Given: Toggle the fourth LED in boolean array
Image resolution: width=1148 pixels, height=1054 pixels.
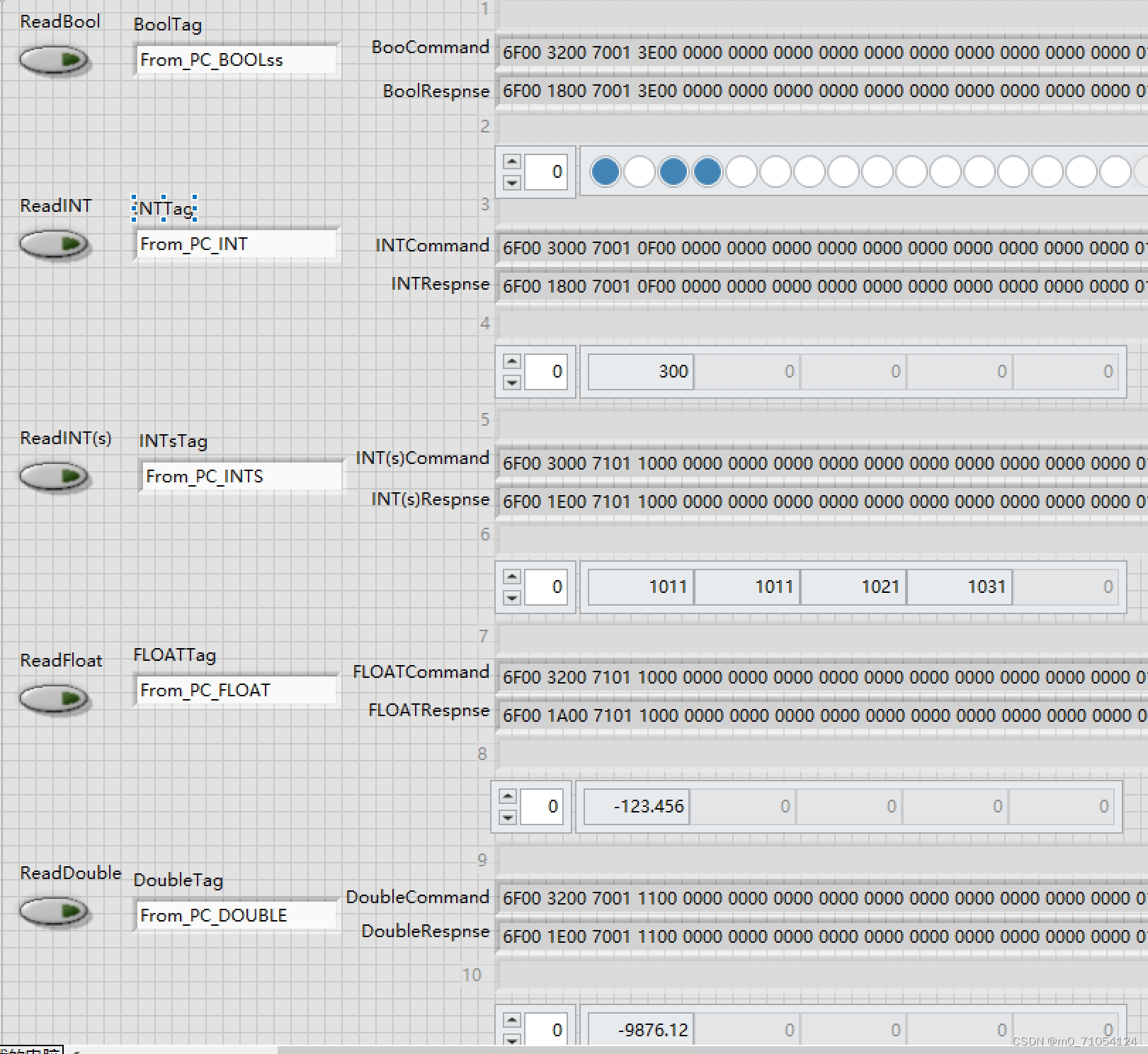Looking at the screenshot, I should [x=706, y=171].
